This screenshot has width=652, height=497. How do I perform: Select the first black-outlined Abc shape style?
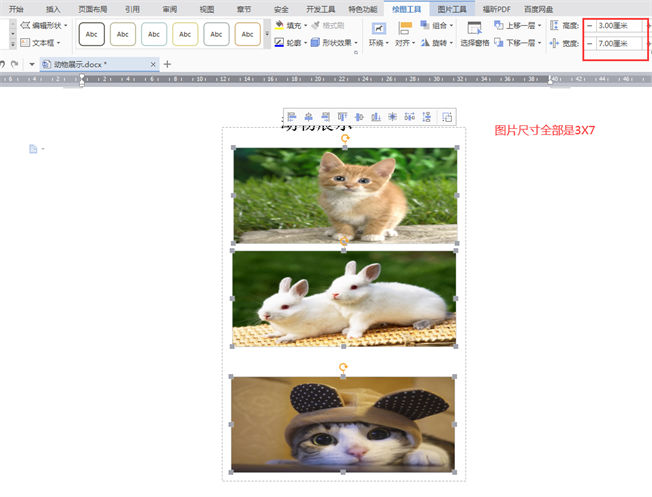[x=91, y=34]
